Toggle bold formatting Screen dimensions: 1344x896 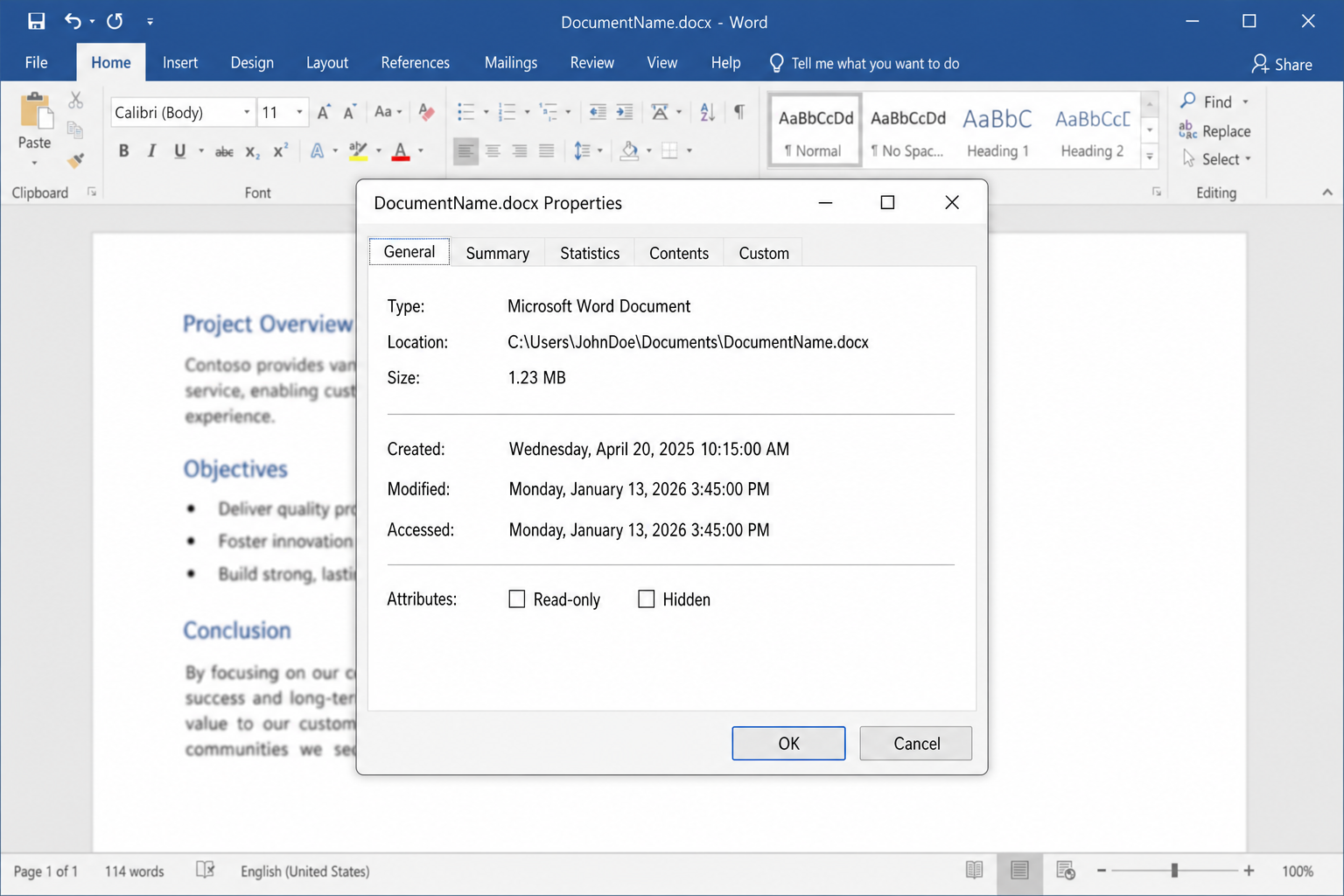(123, 151)
